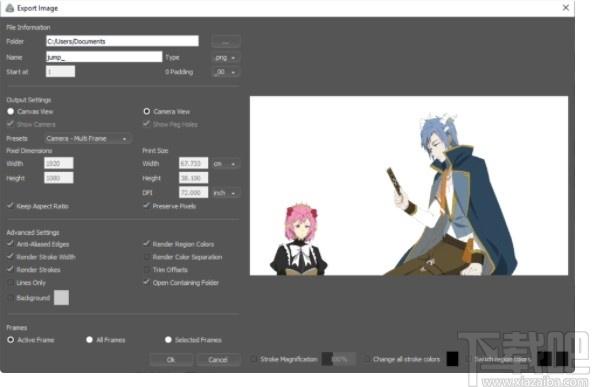This screenshot has width=592, height=387.
Task: Expand the 0 Padding dropdown
Action: (225, 72)
